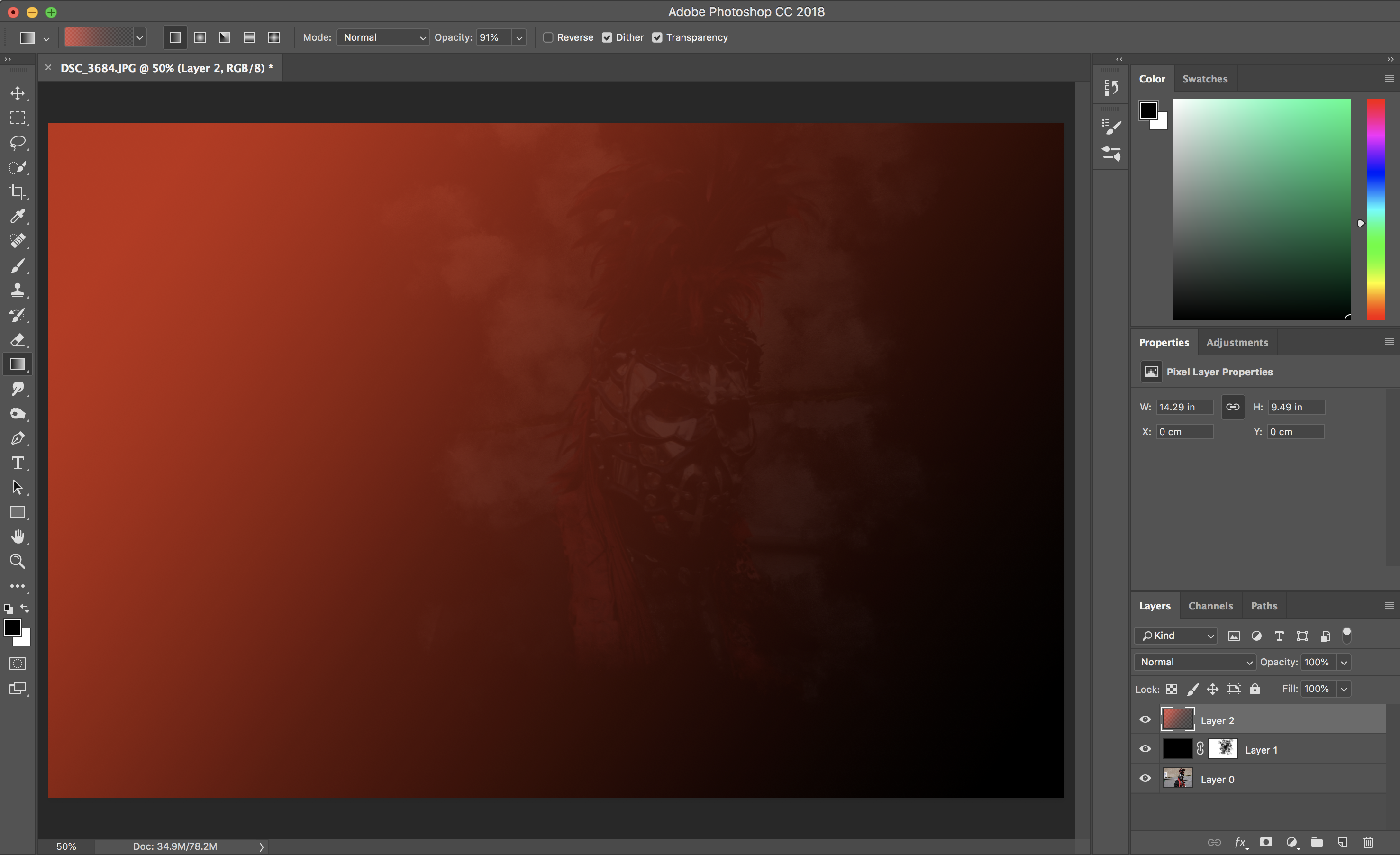1400x855 pixels.
Task: Select the Horizontal Type tool
Action: [18, 463]
